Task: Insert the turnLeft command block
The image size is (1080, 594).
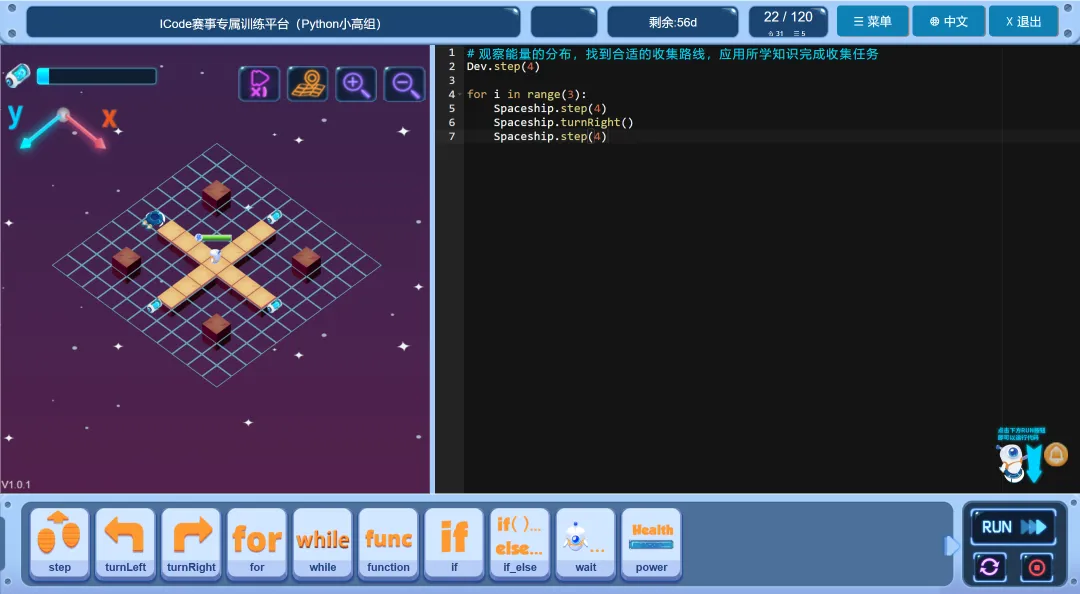Action: 125,544
